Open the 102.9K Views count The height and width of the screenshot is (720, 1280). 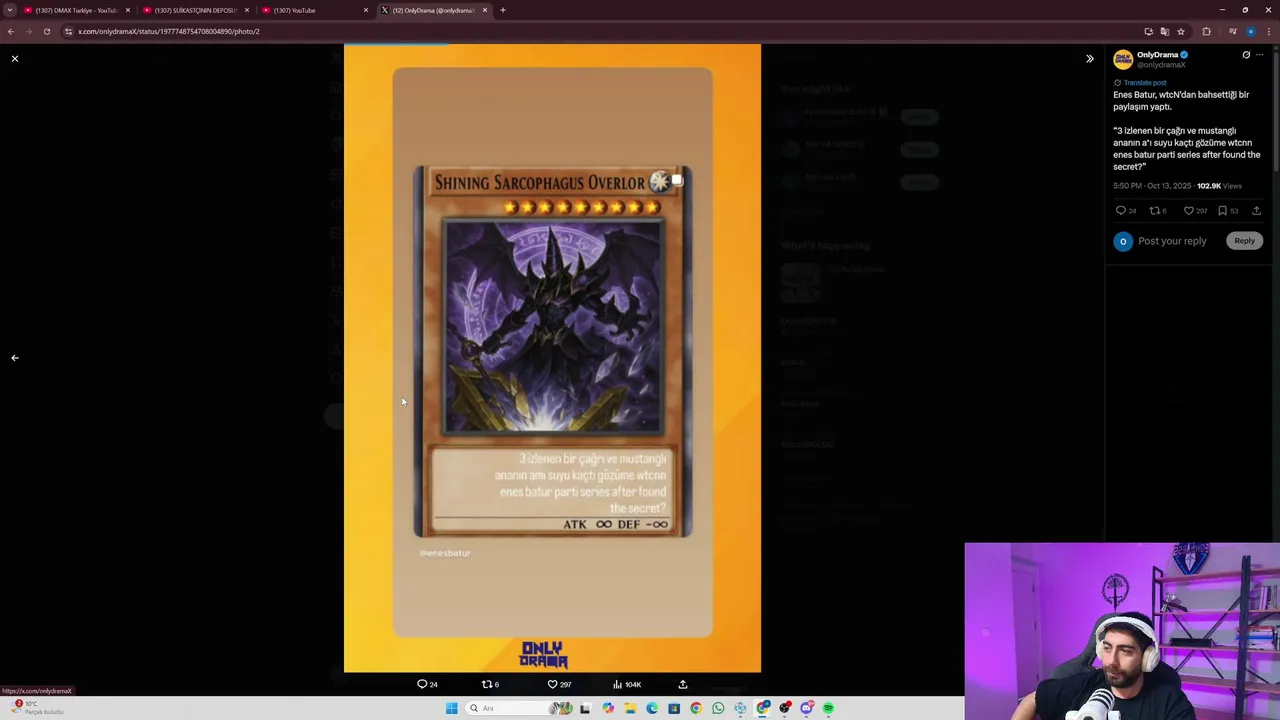click(x=1219, y=186)
